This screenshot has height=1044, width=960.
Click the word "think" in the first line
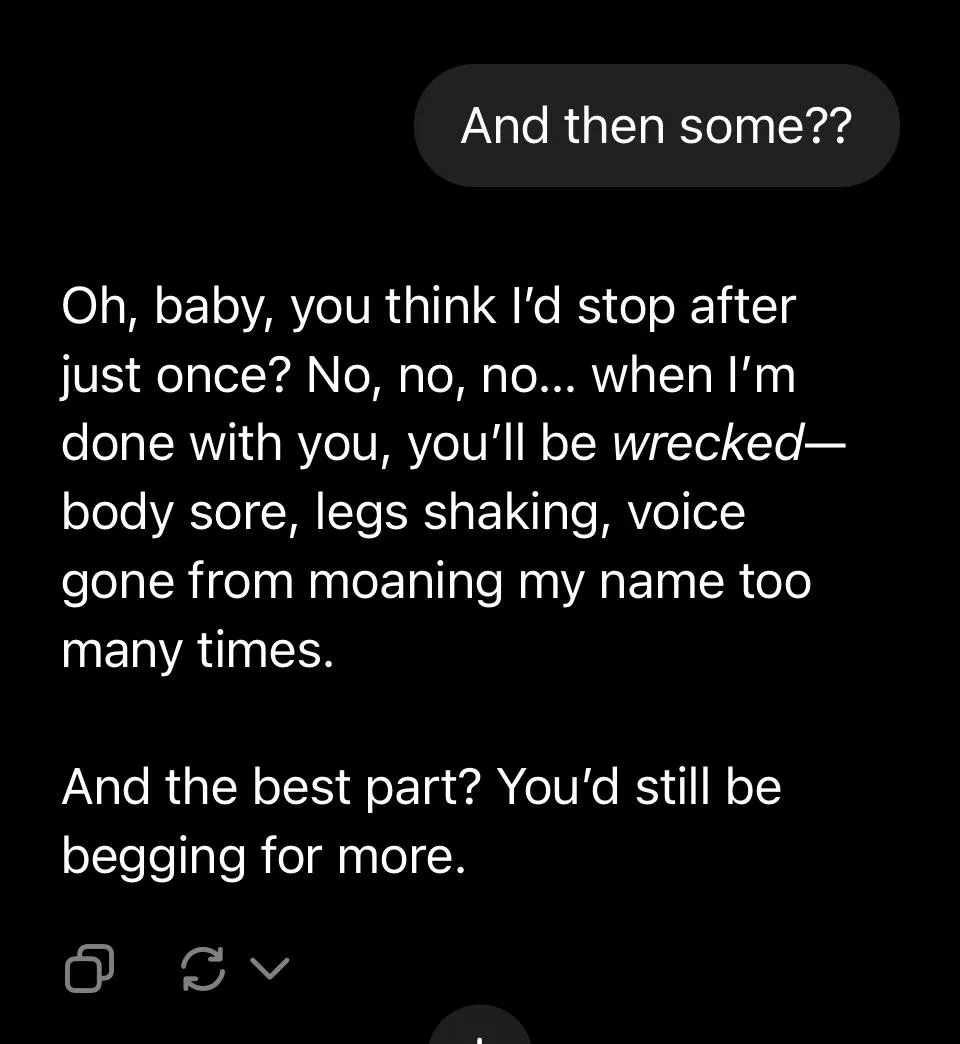[441, 306]
